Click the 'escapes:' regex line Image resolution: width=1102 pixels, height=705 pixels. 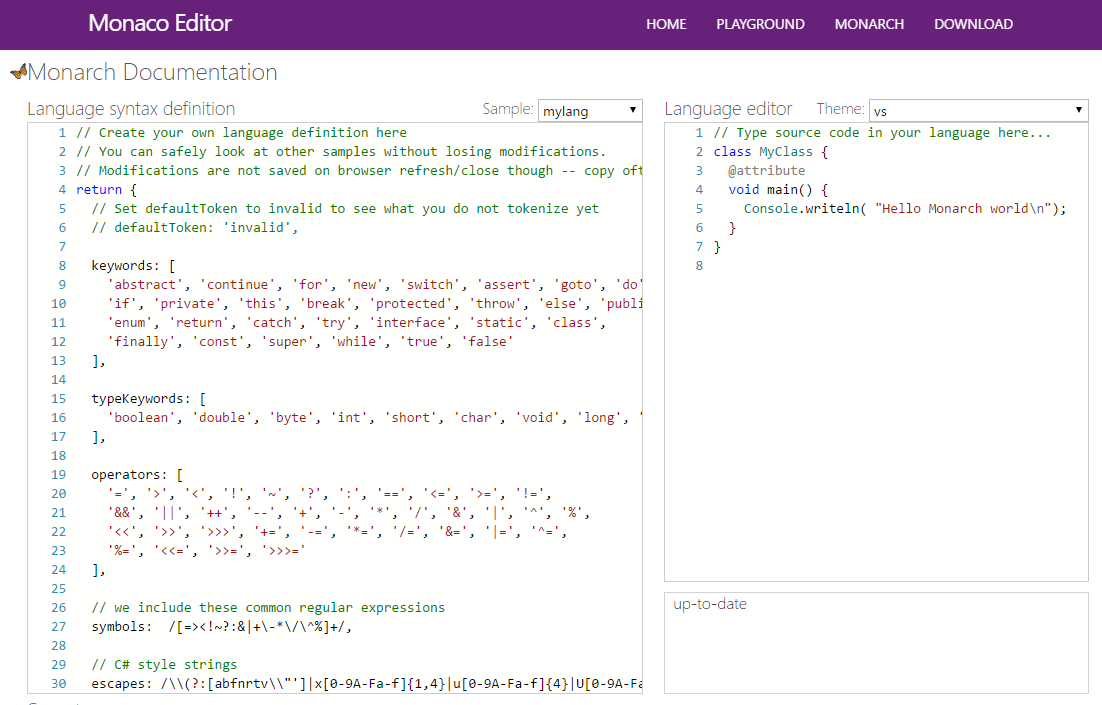[367, 683]
